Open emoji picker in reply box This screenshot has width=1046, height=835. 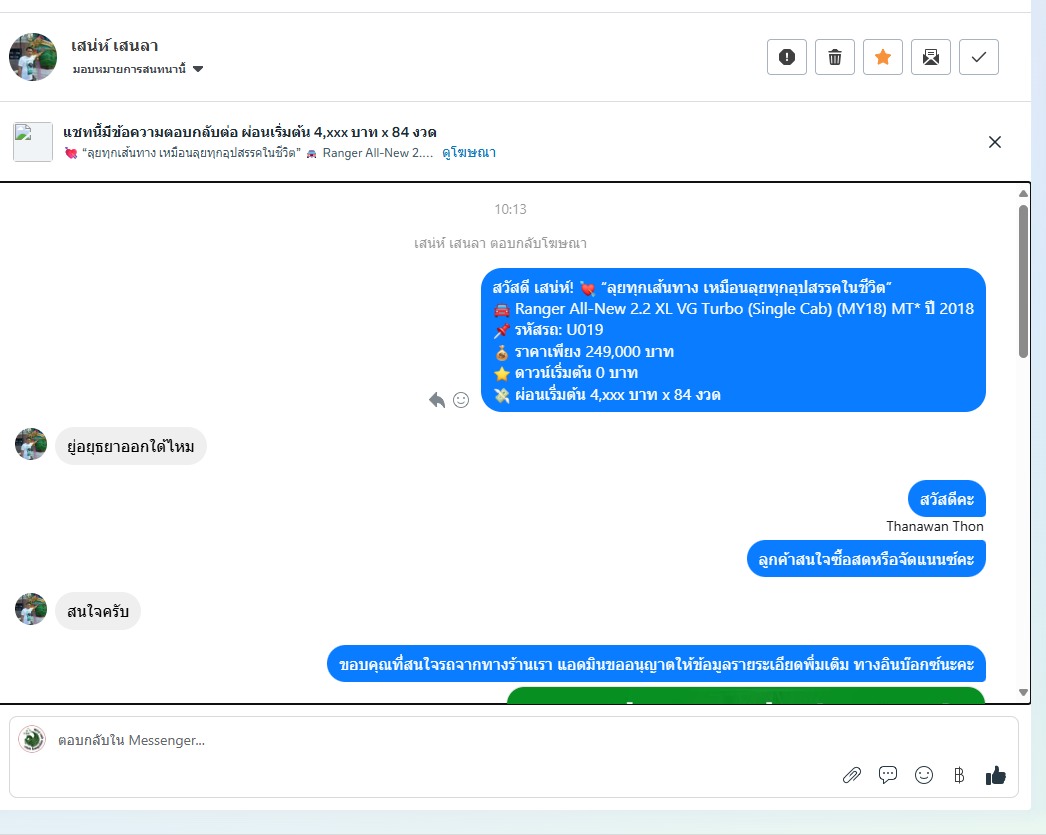point(924,775)
